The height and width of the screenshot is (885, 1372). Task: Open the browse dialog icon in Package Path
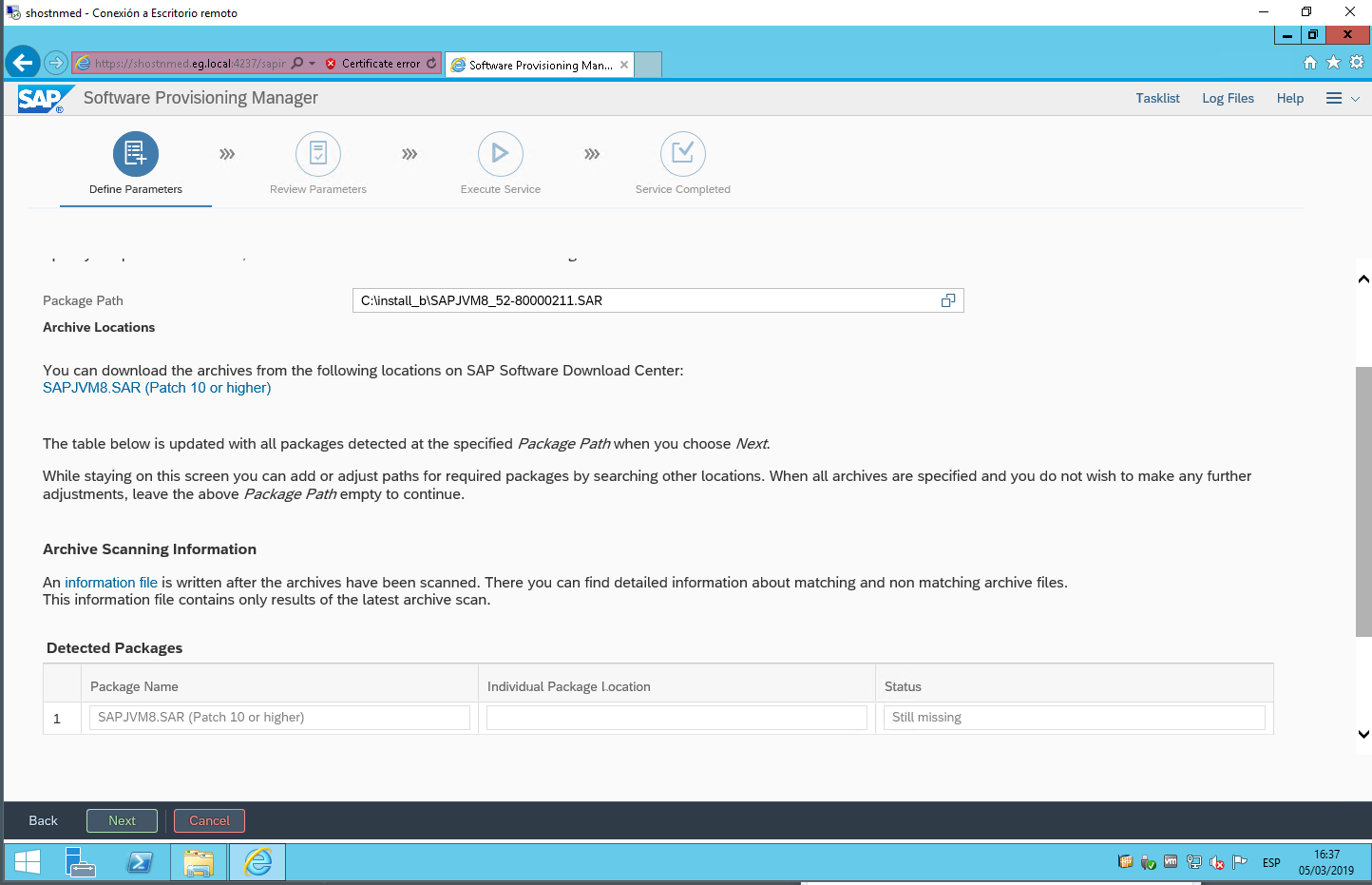click(948, 300)
